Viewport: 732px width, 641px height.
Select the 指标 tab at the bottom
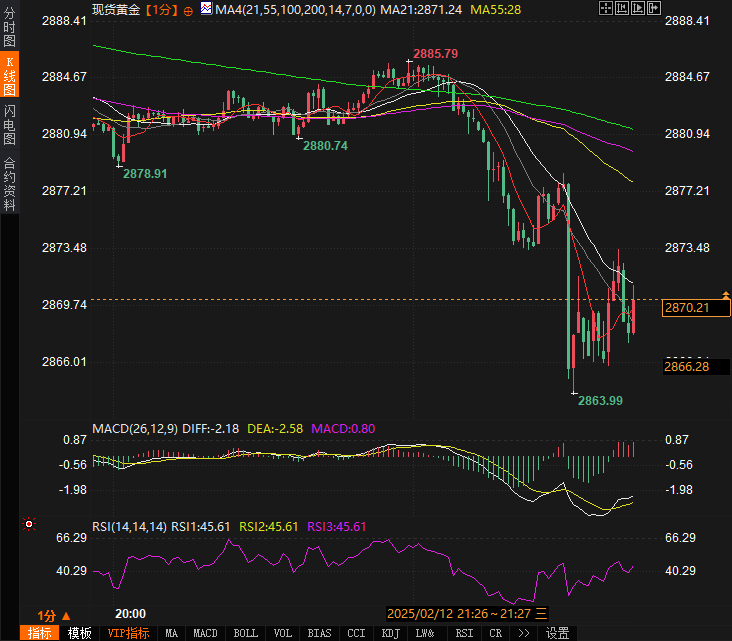pos(40,633)
